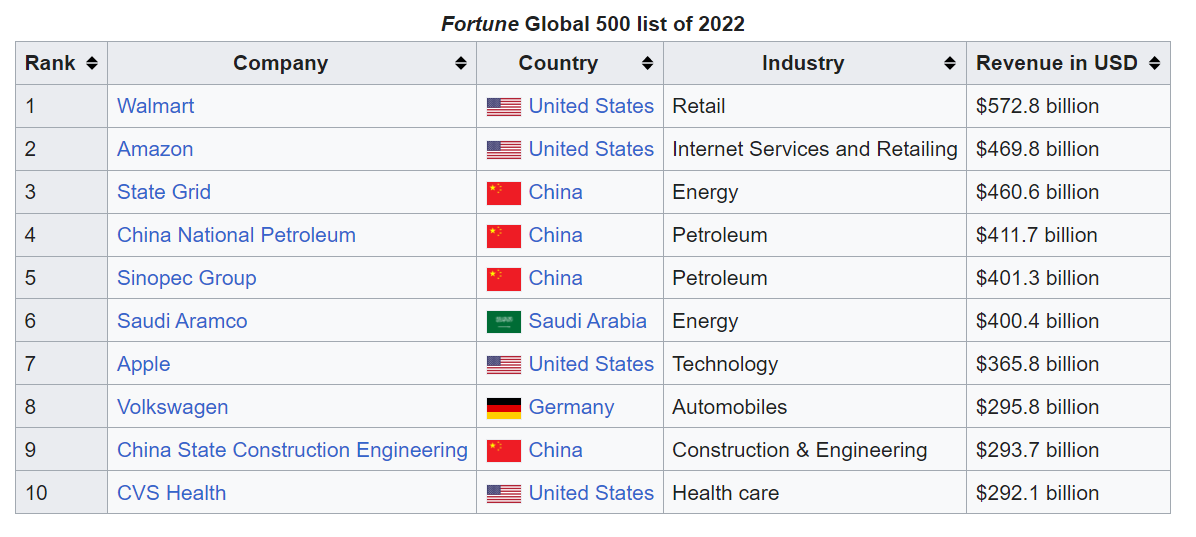Open the Sinopec Group link
The height and width of the screenshot is (537, 1196).
[186, 278]
